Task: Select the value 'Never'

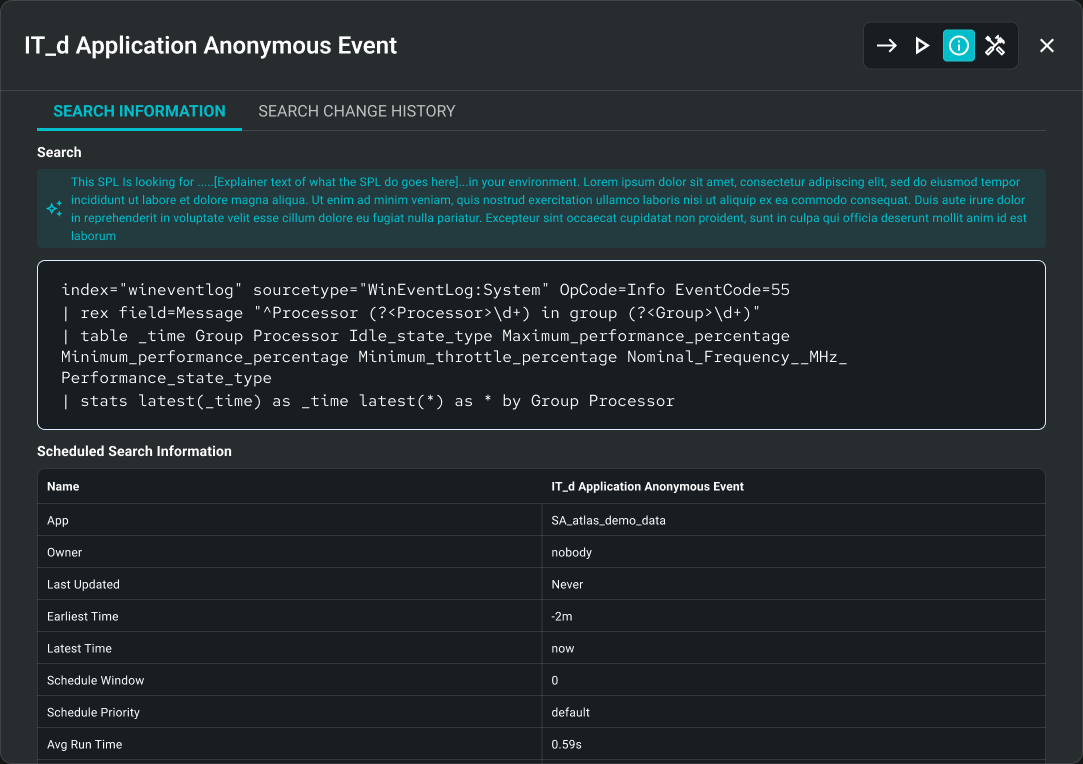Action: (x=567, y=584)
